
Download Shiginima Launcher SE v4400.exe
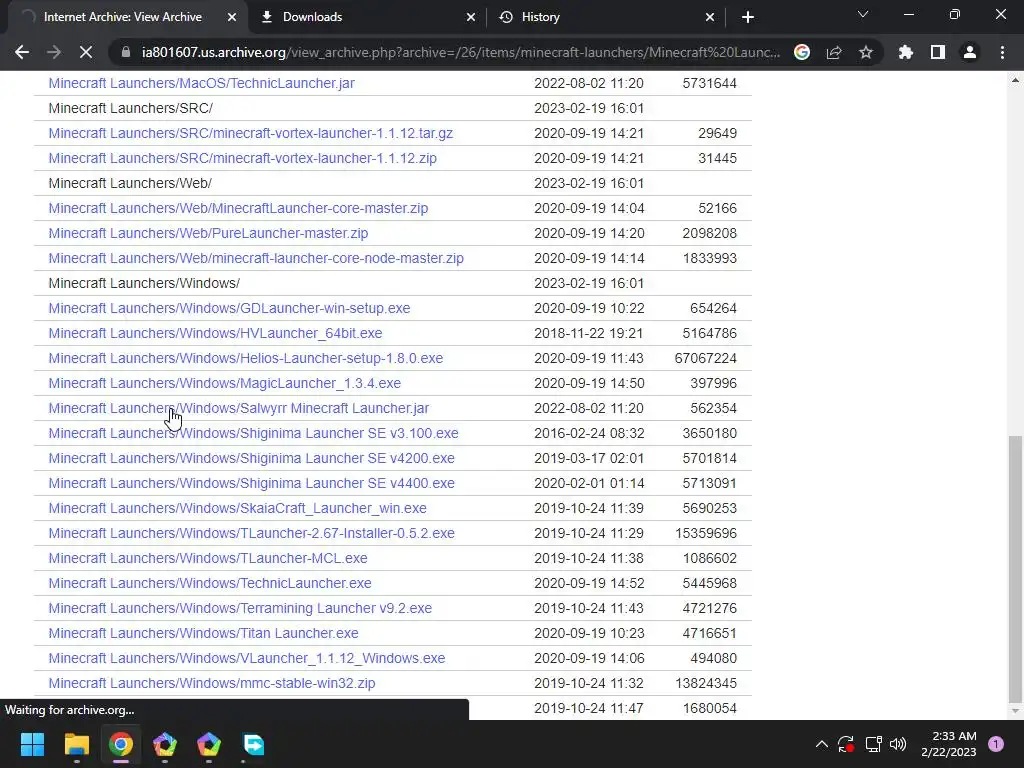coord(251,483)
